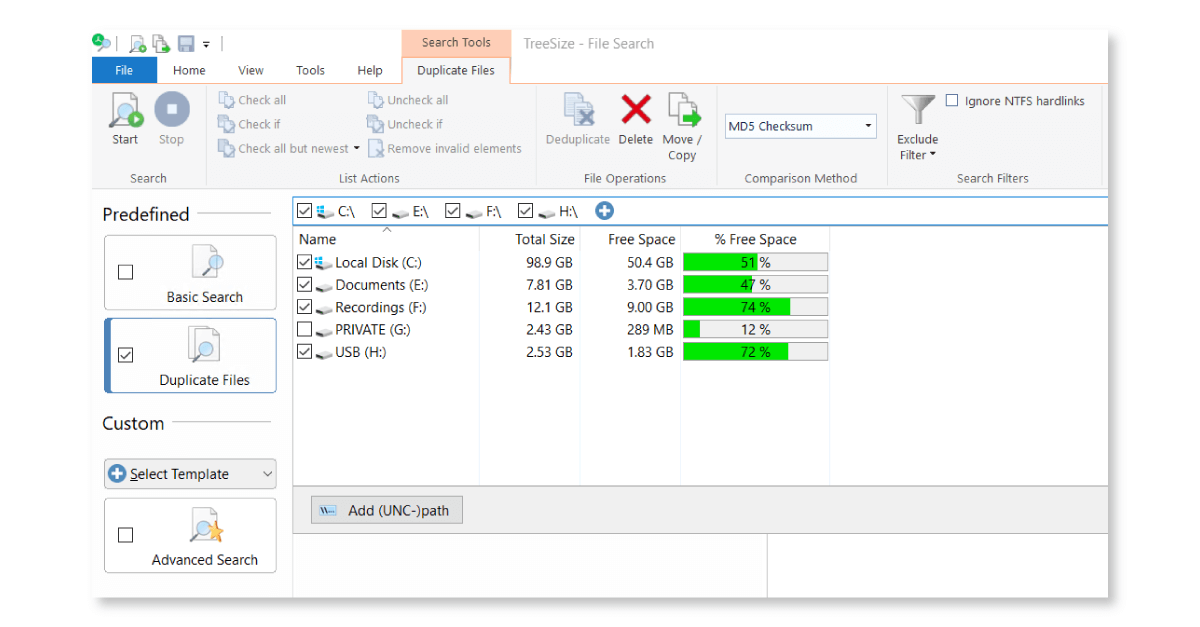The width and height of the screenshot is (1200, 627).
Task: Click the blue plus to add drive
Action: pyautogui.click(x=604, y=211)
